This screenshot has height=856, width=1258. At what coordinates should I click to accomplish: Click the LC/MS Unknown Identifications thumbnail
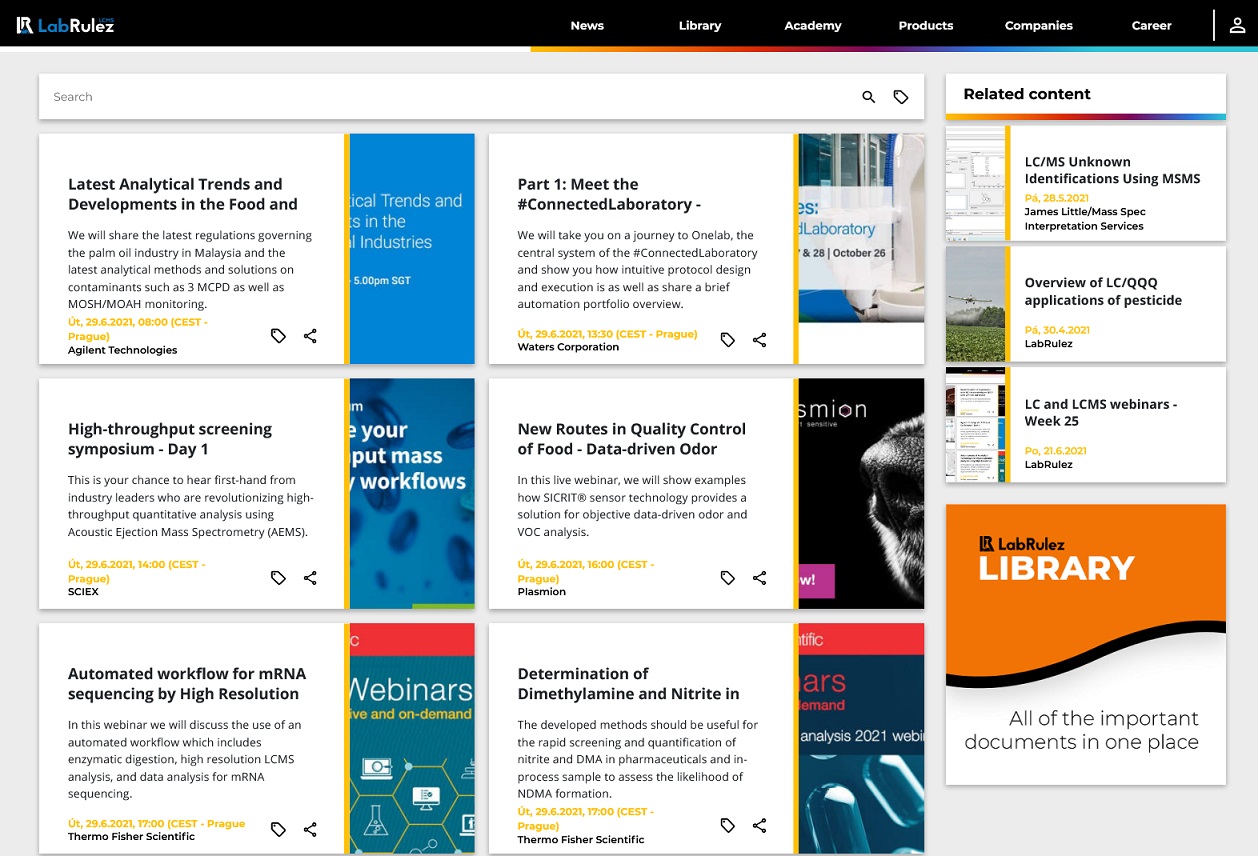point(975,183)
